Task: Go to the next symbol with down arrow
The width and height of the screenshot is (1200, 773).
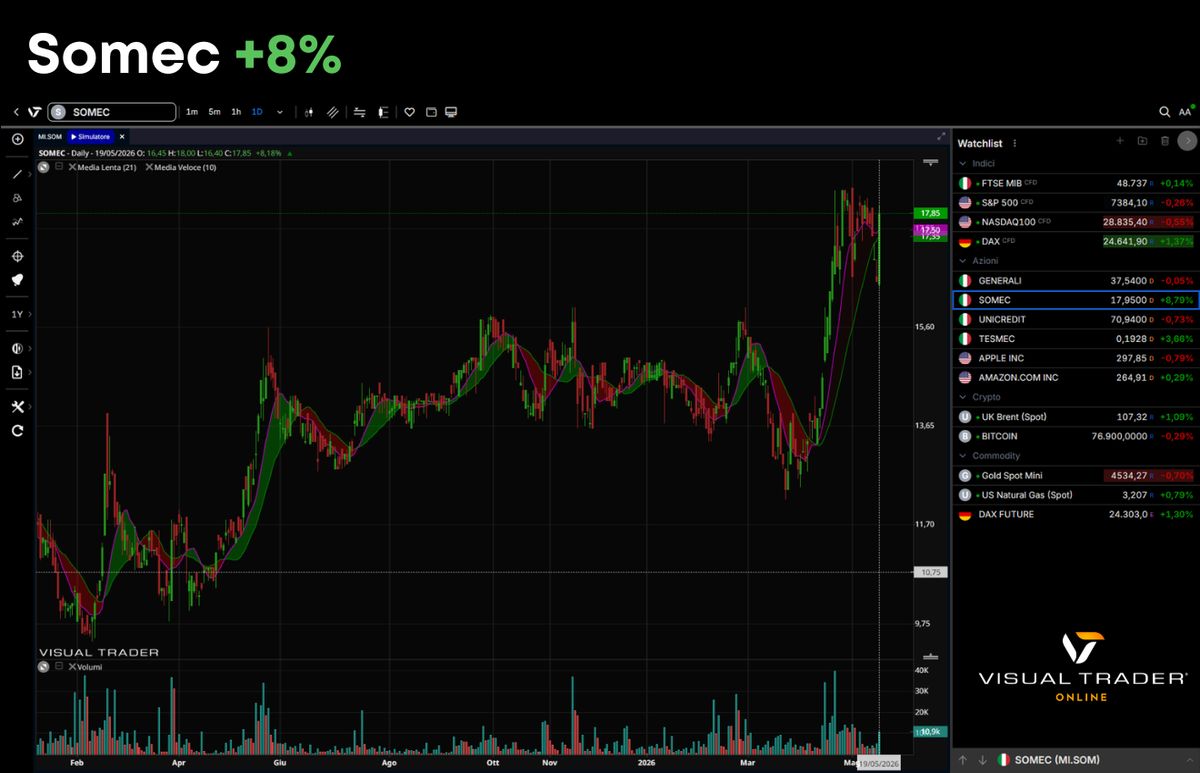Action: tap(982, 761)
